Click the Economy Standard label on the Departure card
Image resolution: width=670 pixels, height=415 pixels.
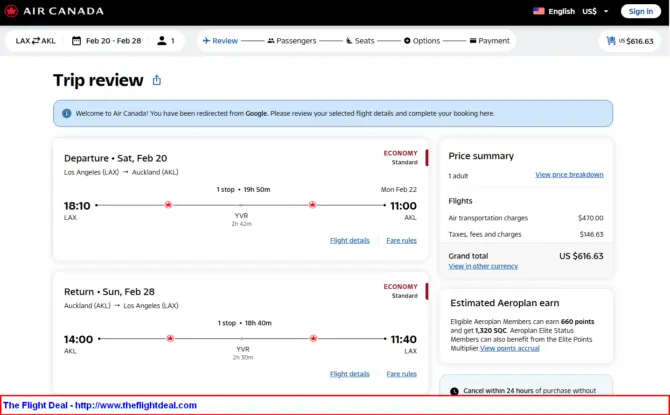pyautogui.click(x=401, y=157)
